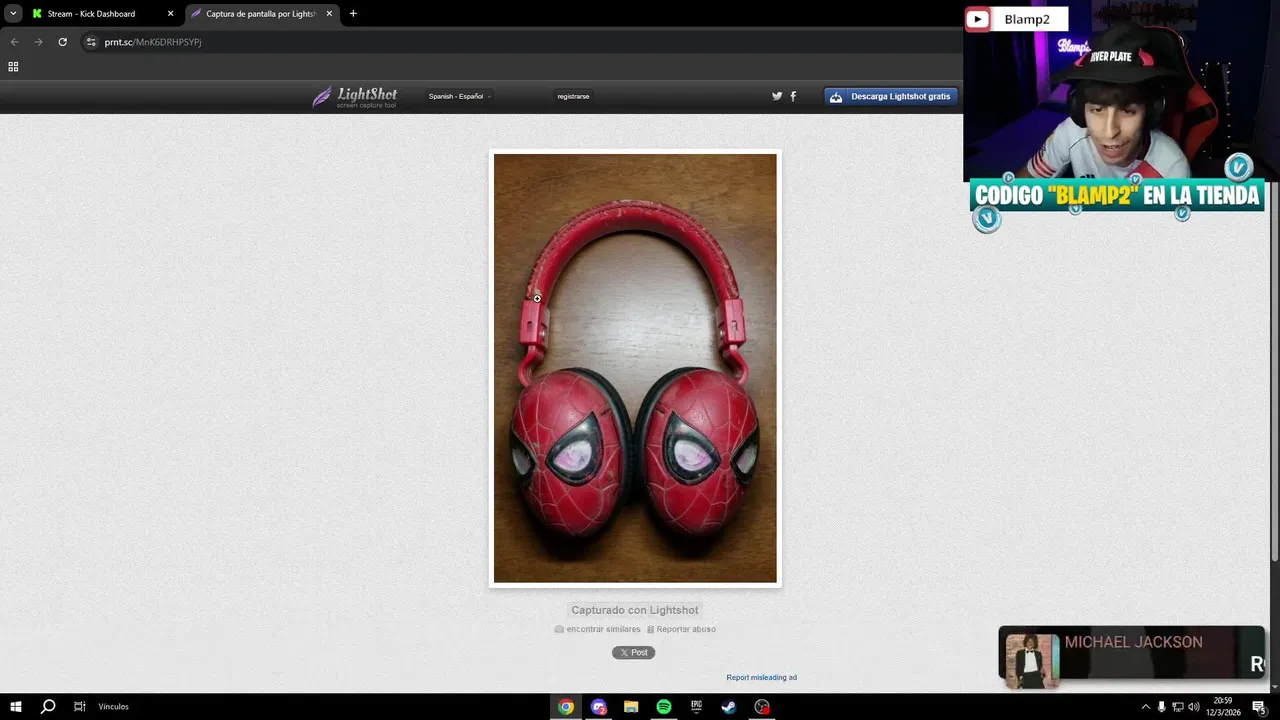Image resolution: width=1280 pixels, height=720 pixels.
Task: Open the Lightshot logo home link
Action: coord(355,97)
